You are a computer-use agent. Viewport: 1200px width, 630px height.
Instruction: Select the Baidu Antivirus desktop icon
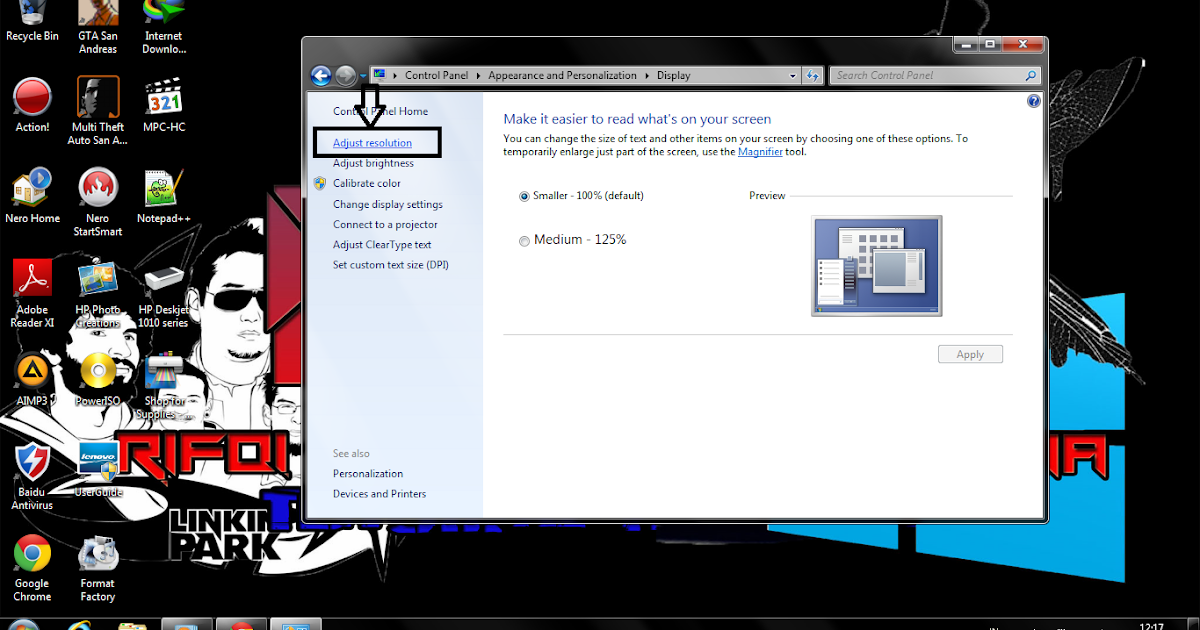point(32,477)
